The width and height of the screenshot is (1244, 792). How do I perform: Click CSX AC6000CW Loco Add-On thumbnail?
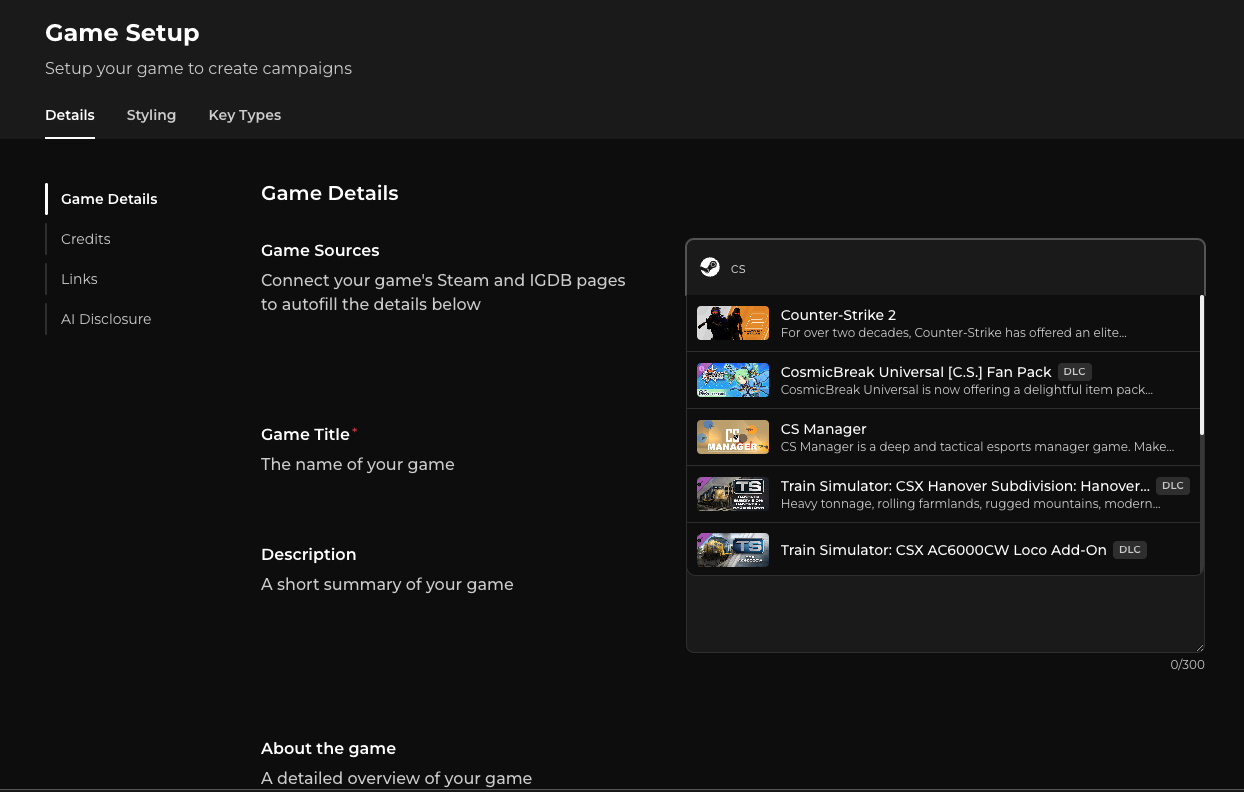pos(733,550)
